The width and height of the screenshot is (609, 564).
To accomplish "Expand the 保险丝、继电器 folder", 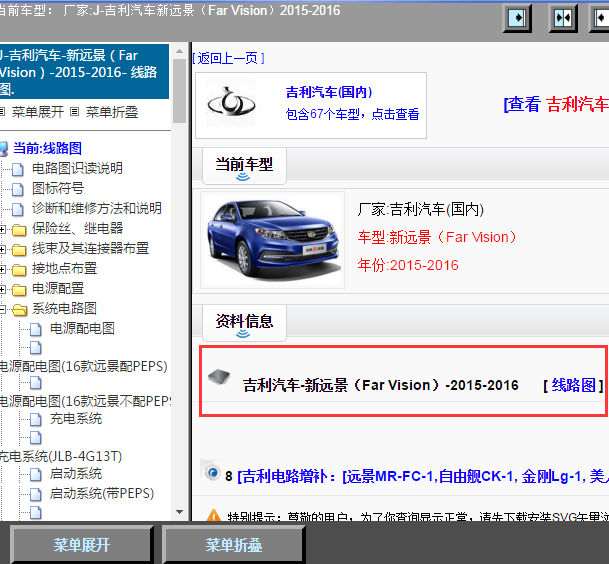I will (2, 229).
